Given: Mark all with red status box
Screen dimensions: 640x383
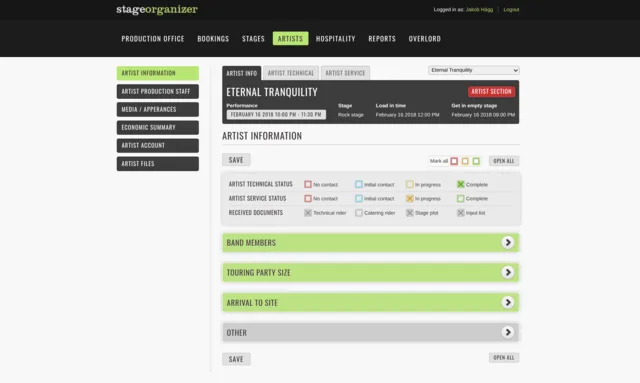Looking at the screenshot, I should coord(454,161).
